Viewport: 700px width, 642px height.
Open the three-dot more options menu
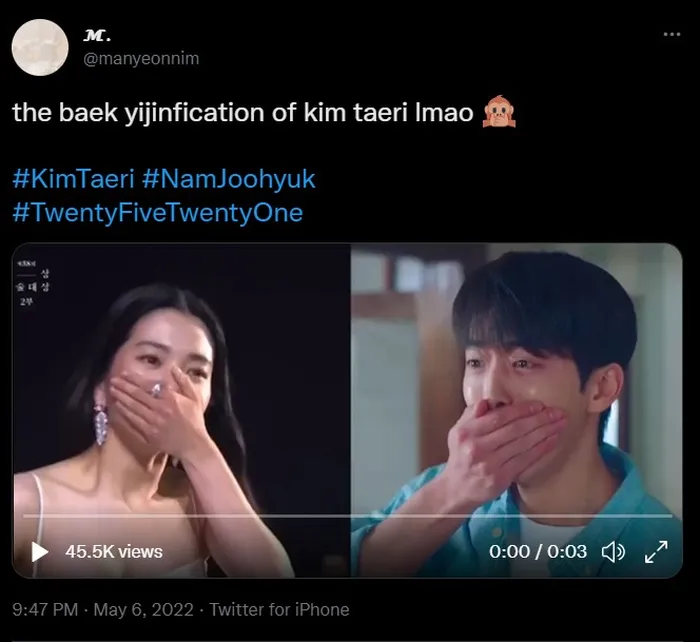click(x=671, y=33)
